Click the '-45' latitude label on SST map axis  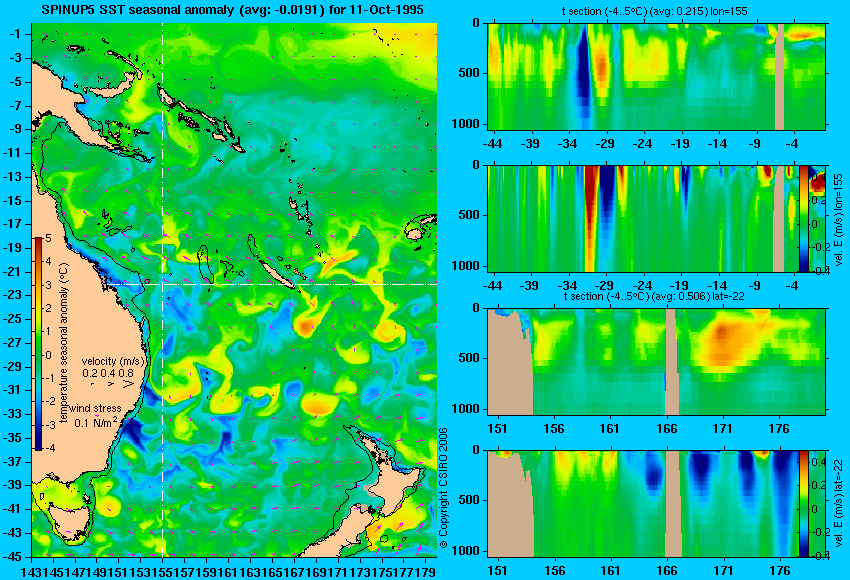point(14,556)
